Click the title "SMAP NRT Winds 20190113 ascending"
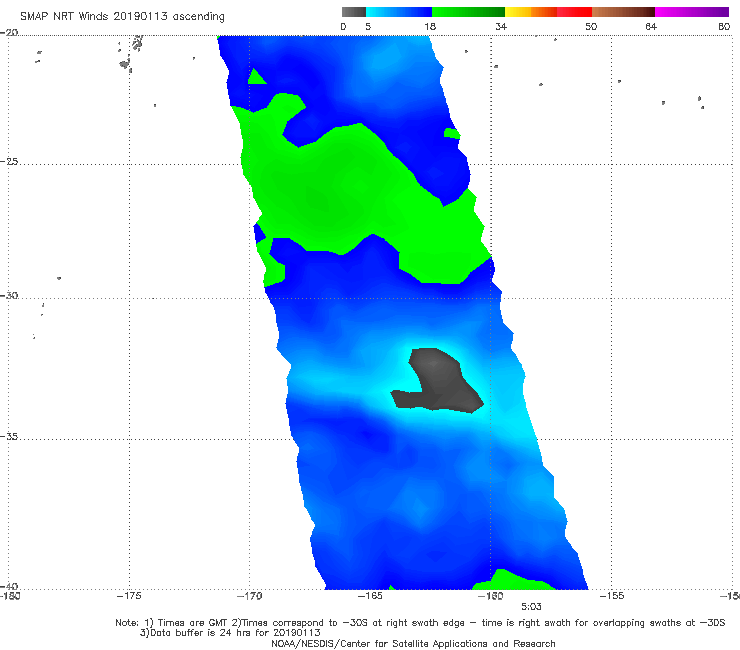Image resolution: width=740 pixels, height=650 pixels. click(122, 16)
